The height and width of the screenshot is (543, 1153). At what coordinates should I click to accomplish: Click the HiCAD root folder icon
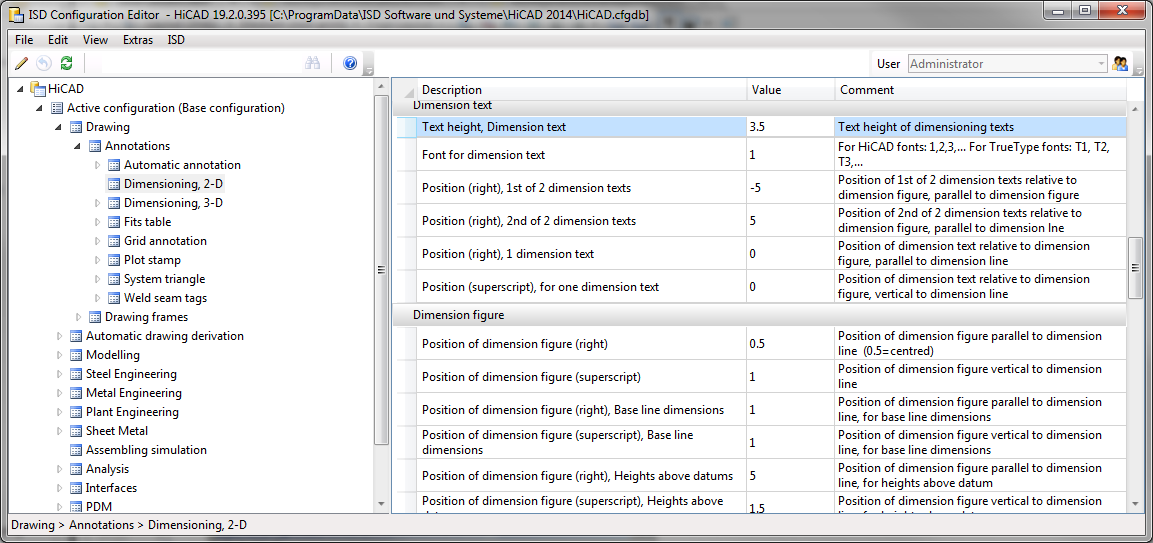coord(38,89)
